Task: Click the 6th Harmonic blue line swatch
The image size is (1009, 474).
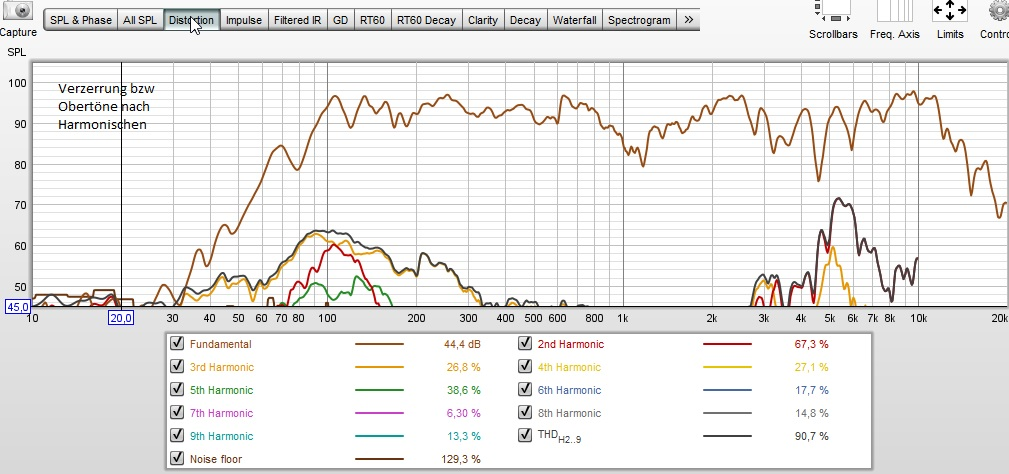Action: pos(727,390)
